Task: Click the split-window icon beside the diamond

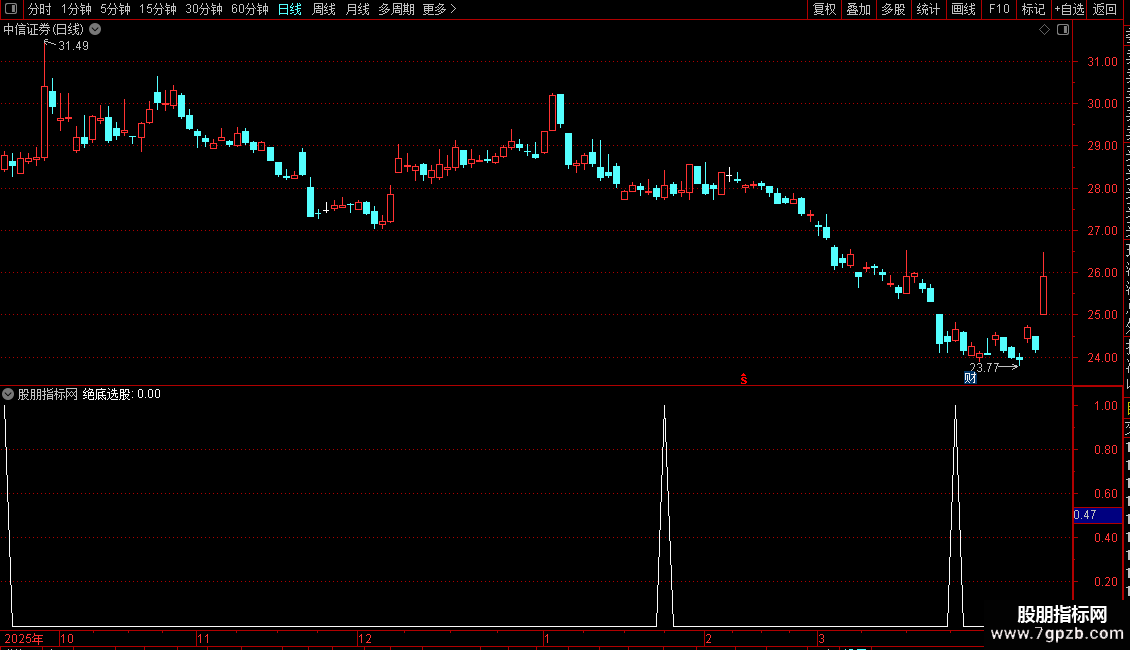Action: [1063, 30]
